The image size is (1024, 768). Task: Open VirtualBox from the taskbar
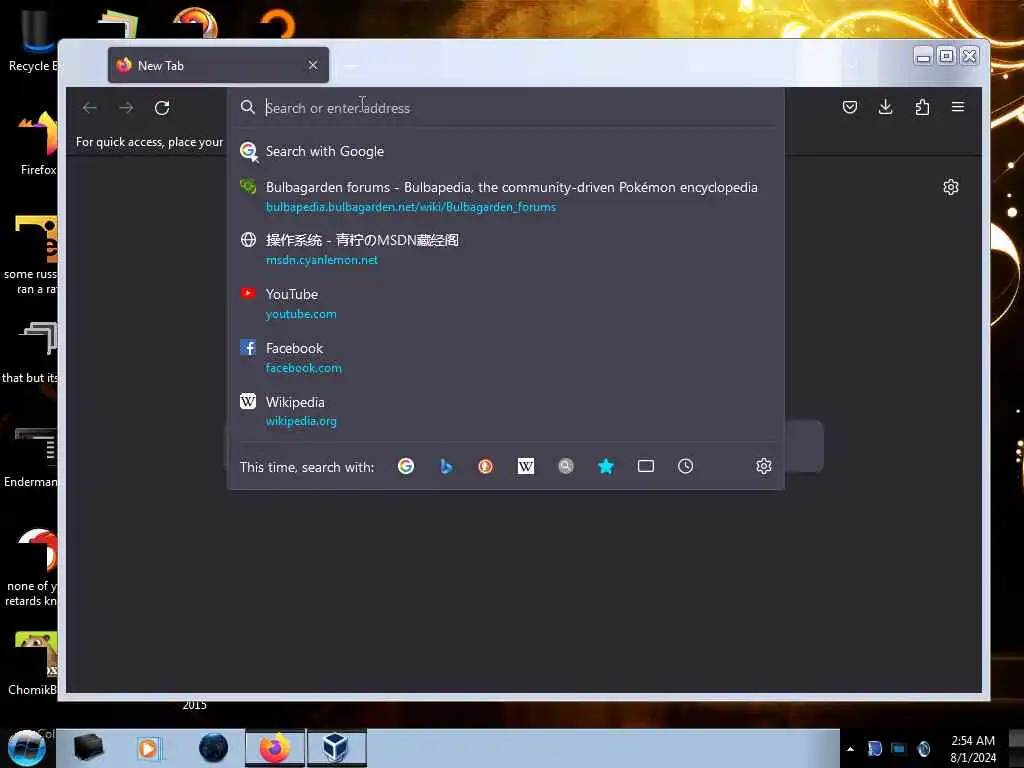336,748
